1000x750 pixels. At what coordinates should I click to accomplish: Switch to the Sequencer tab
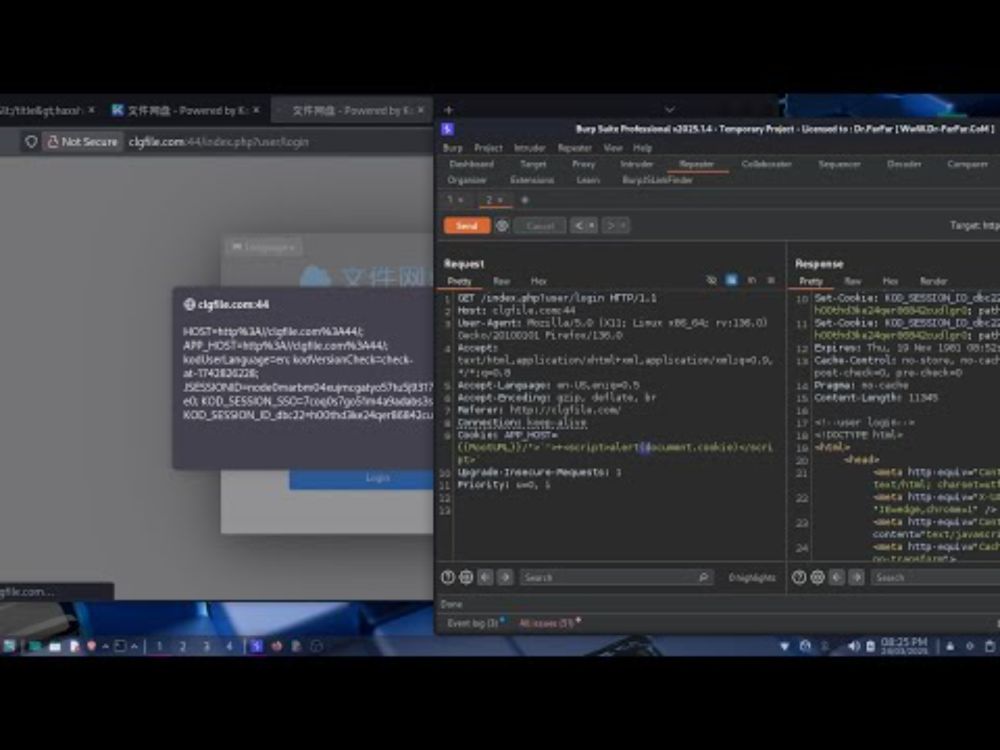839,164
